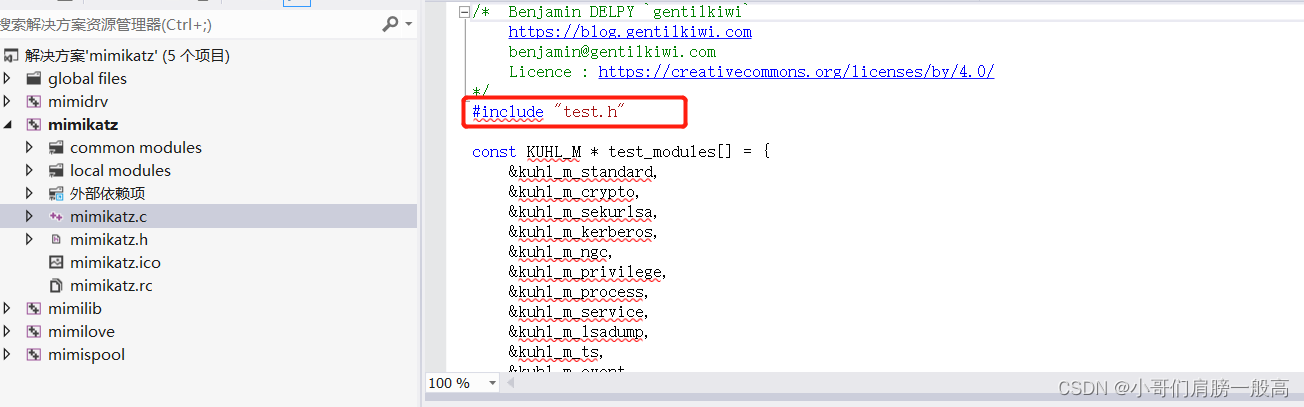Click the search magnifier icon in Solution Explorer
Image resolution: width=1304 pixels, height=407 pixels.
(x=391, y=23)
